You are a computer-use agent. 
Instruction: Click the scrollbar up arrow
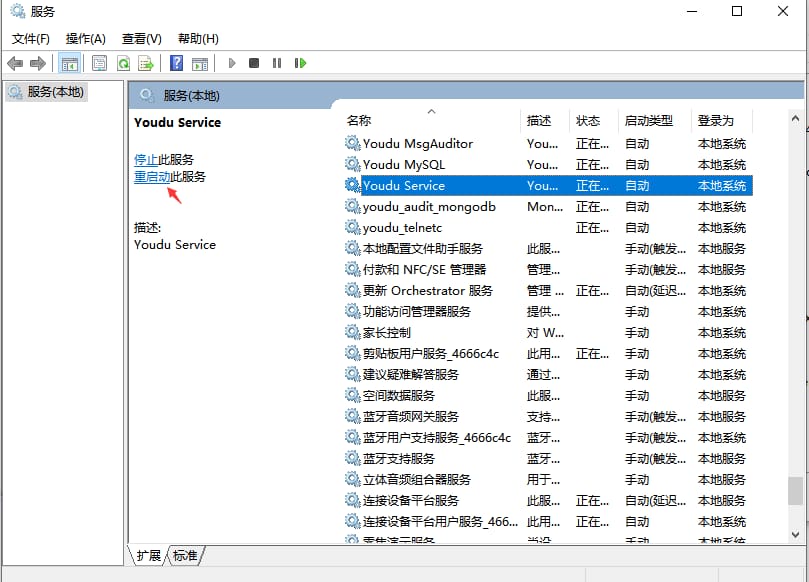pyautogui.click(x=795, y=119)
